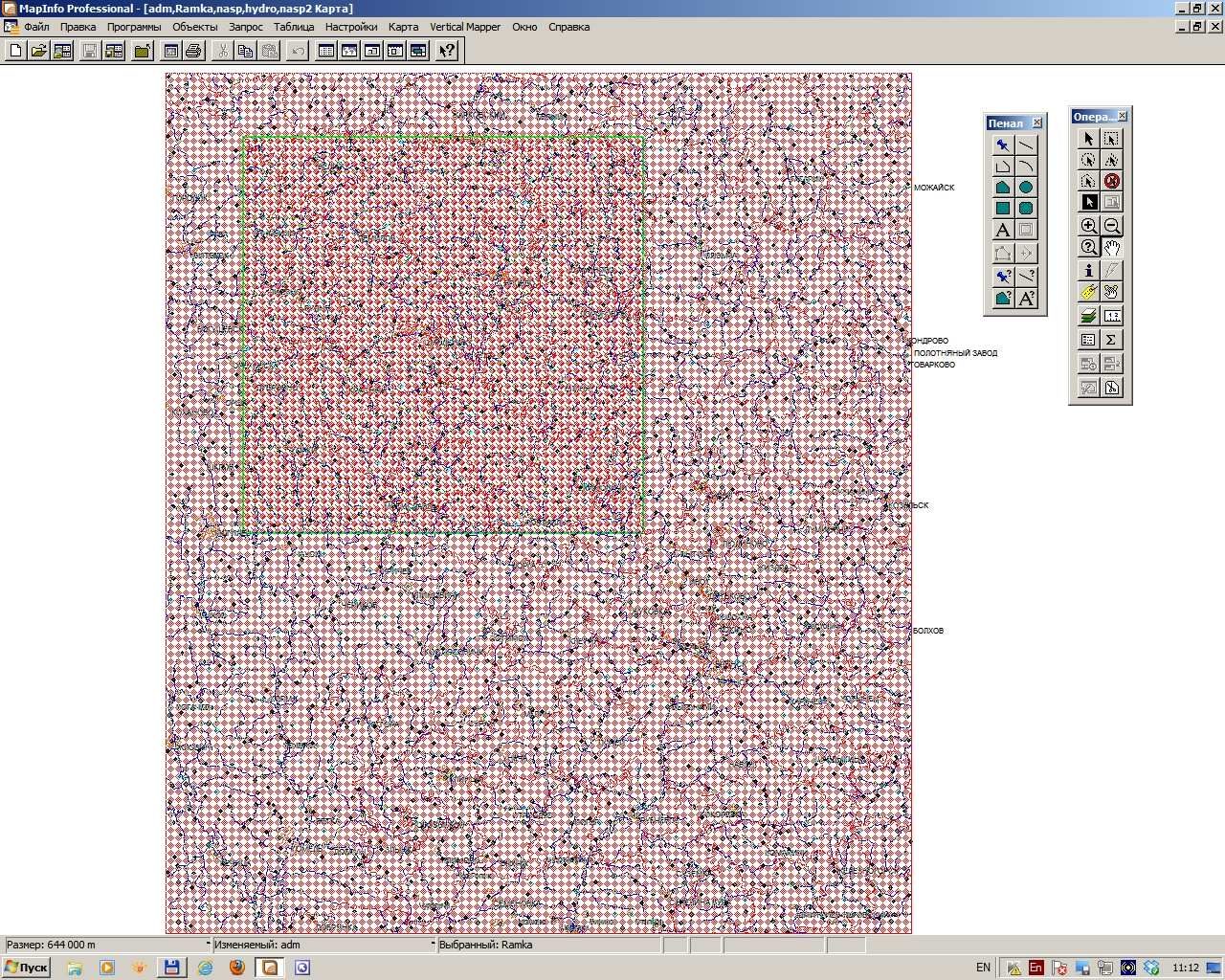Open the Файл menu
1225x980 pixels.
(36, 27)
